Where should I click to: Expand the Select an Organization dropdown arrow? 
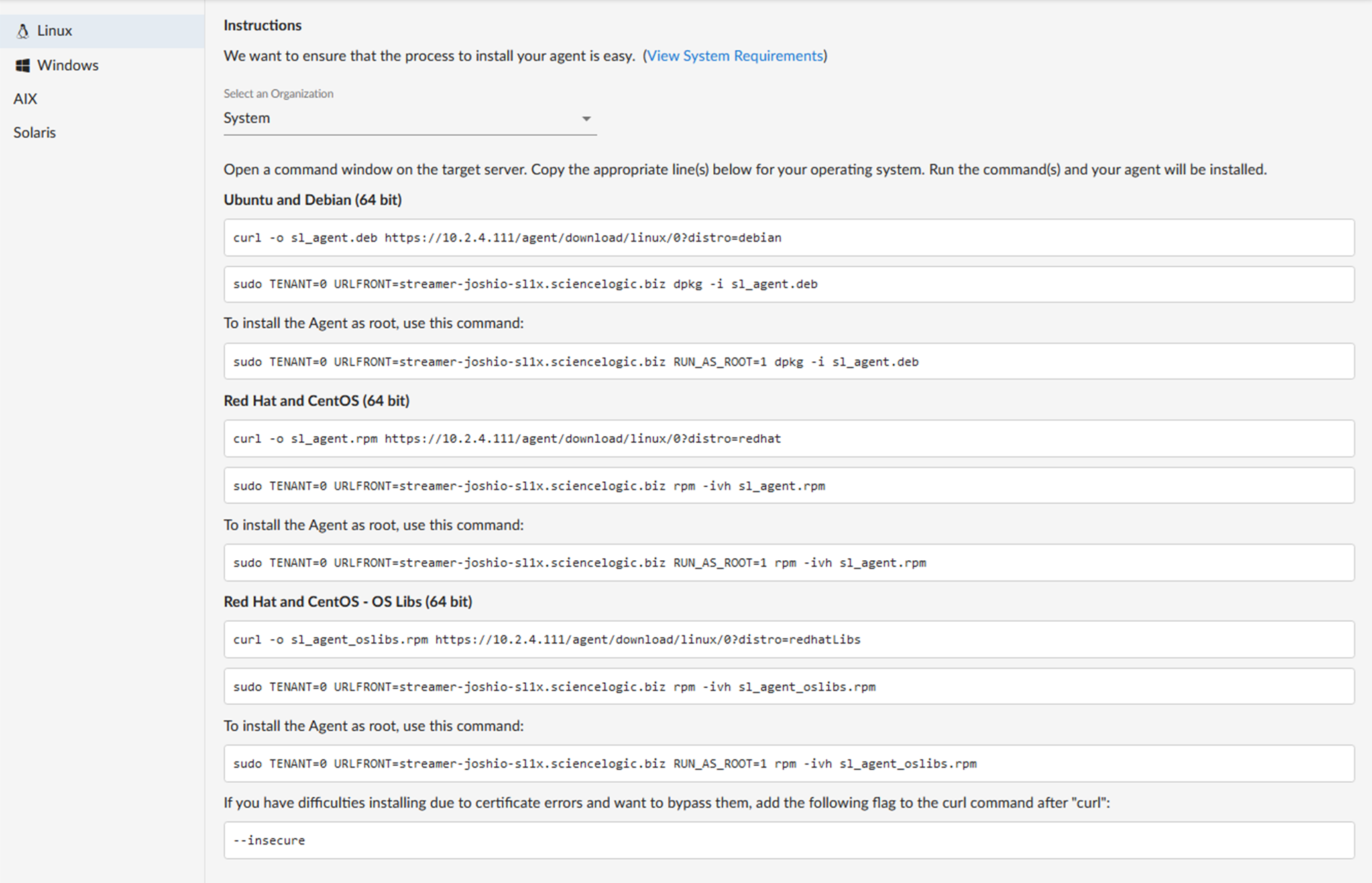pos(586,119)
